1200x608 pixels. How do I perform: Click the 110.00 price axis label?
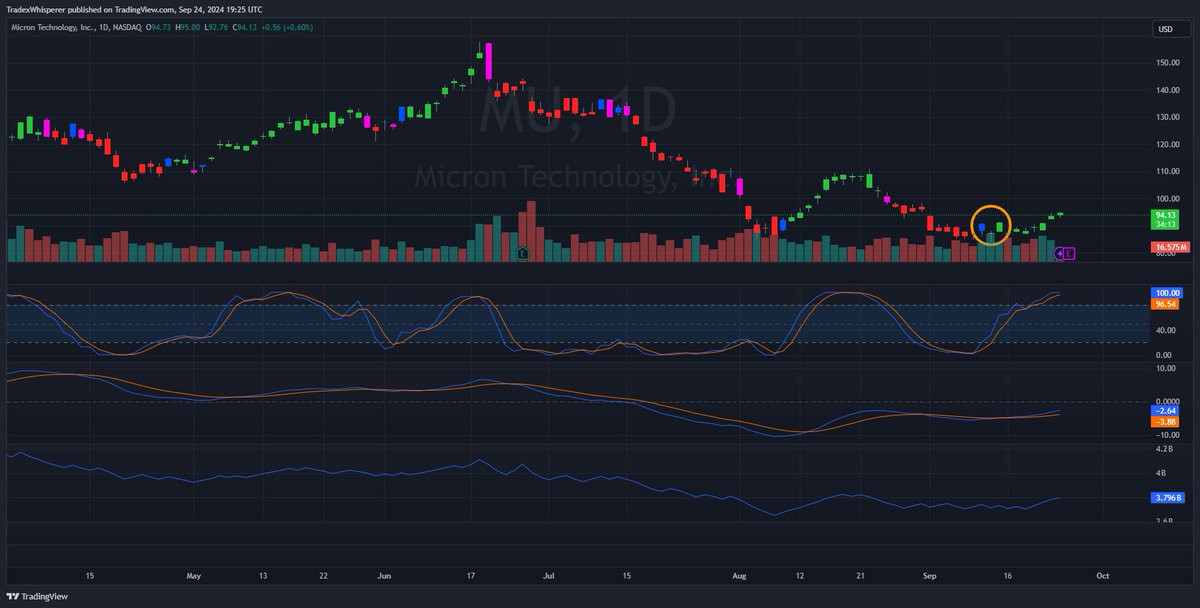(x=1167, y=171)
